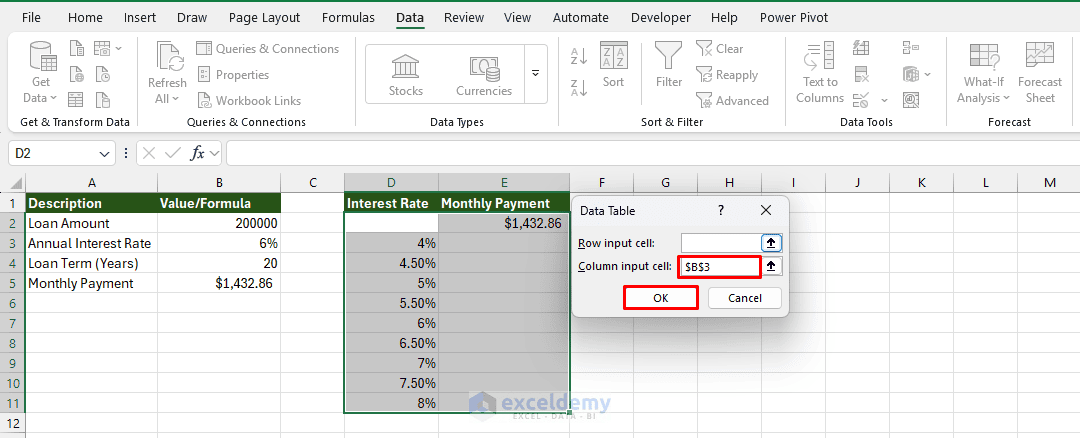Screen dimensions: 1080x438
Task: Open the File tab
Action: tap(31, 18)
